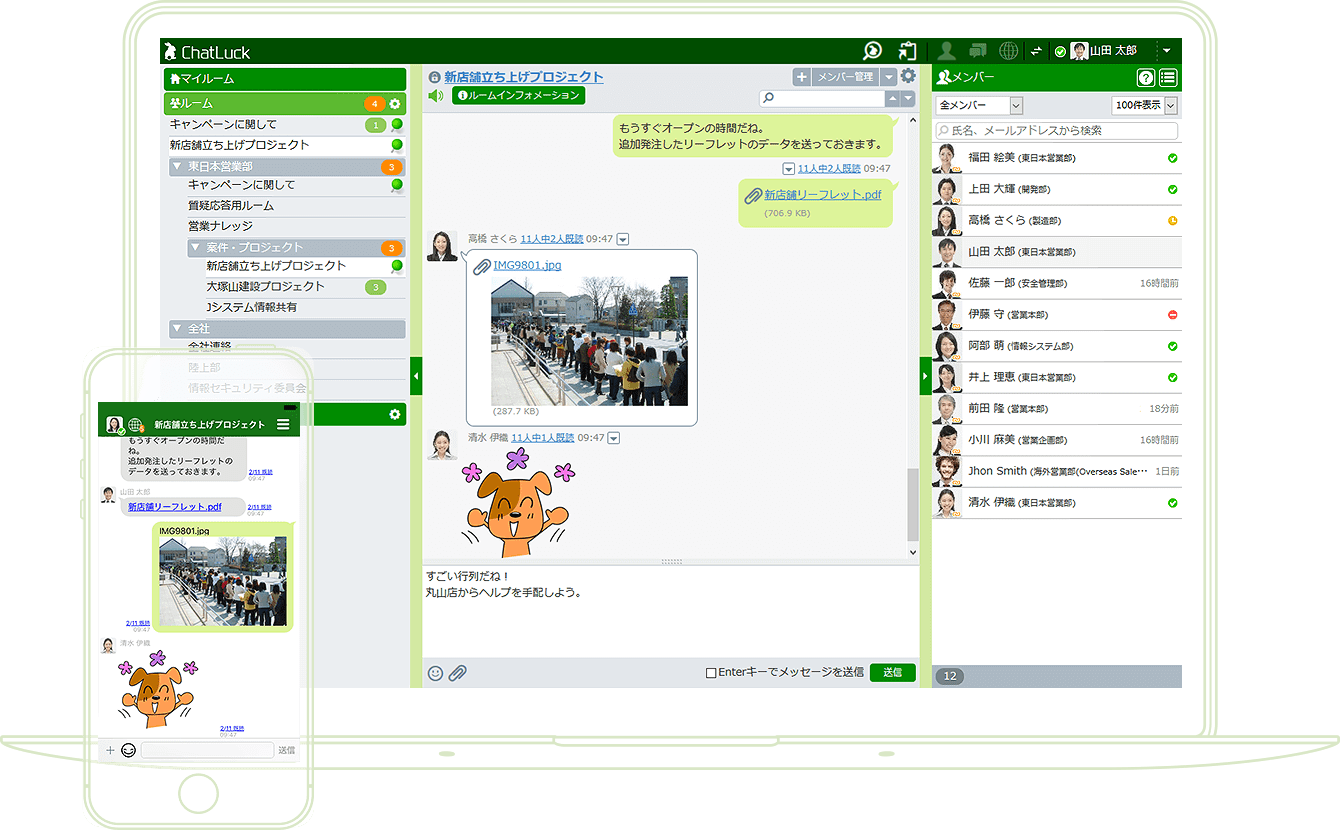This screenshot has height=830, width=1340.
Task: Open dropdown arrow next to メンバー管理
Action: click(888, 77)
